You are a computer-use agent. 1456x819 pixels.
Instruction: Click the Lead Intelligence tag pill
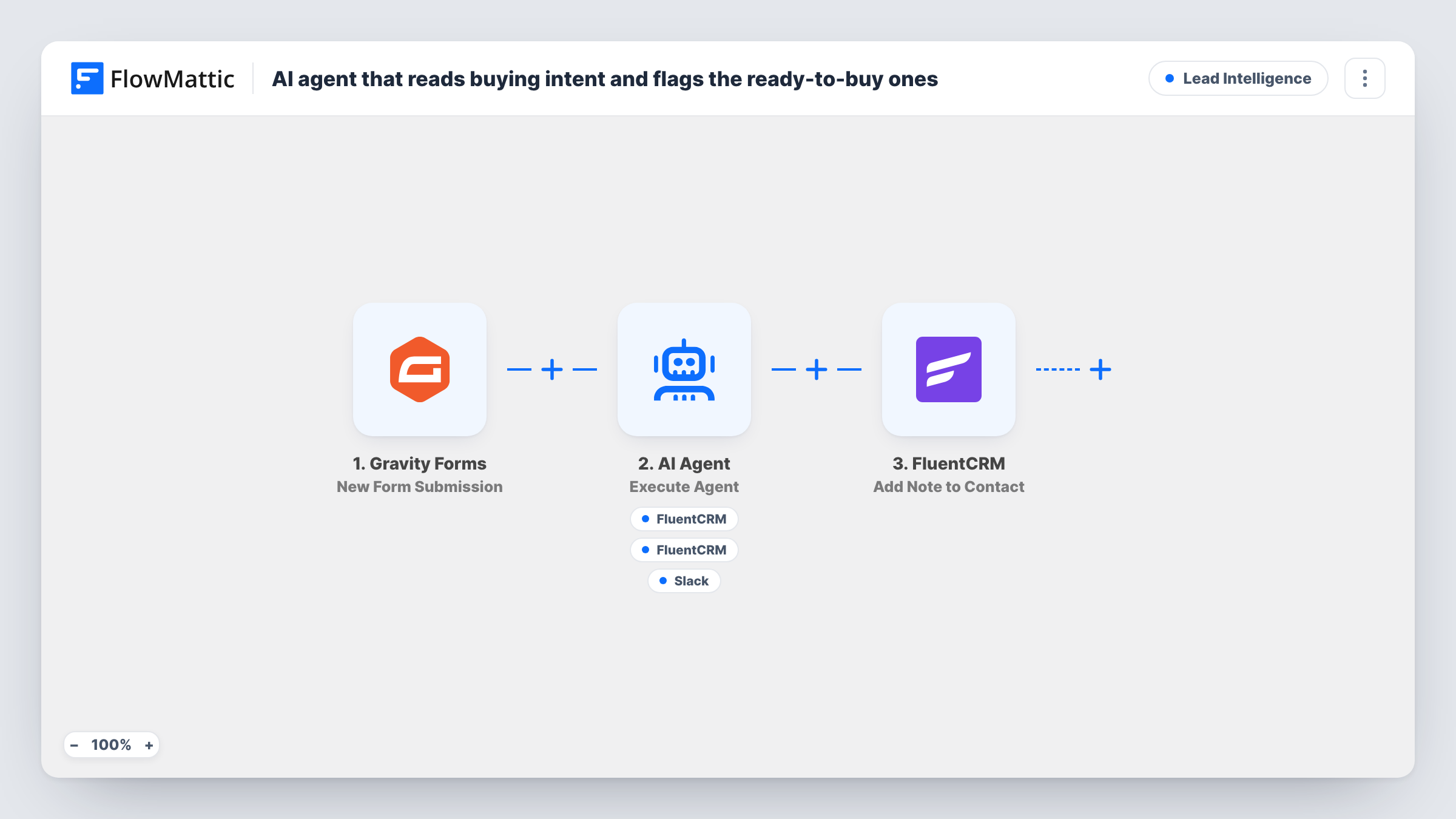tap(1238, 78)
